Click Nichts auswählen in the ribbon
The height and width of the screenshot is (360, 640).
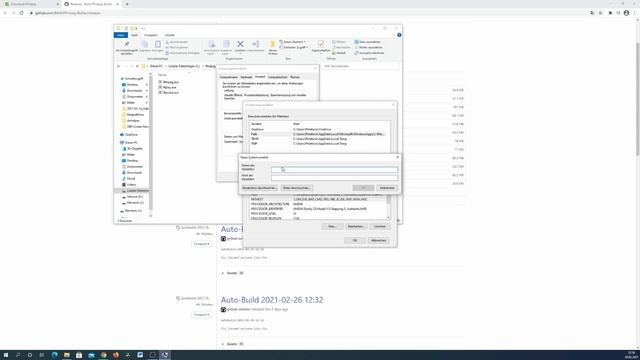(x=368, y=47)
